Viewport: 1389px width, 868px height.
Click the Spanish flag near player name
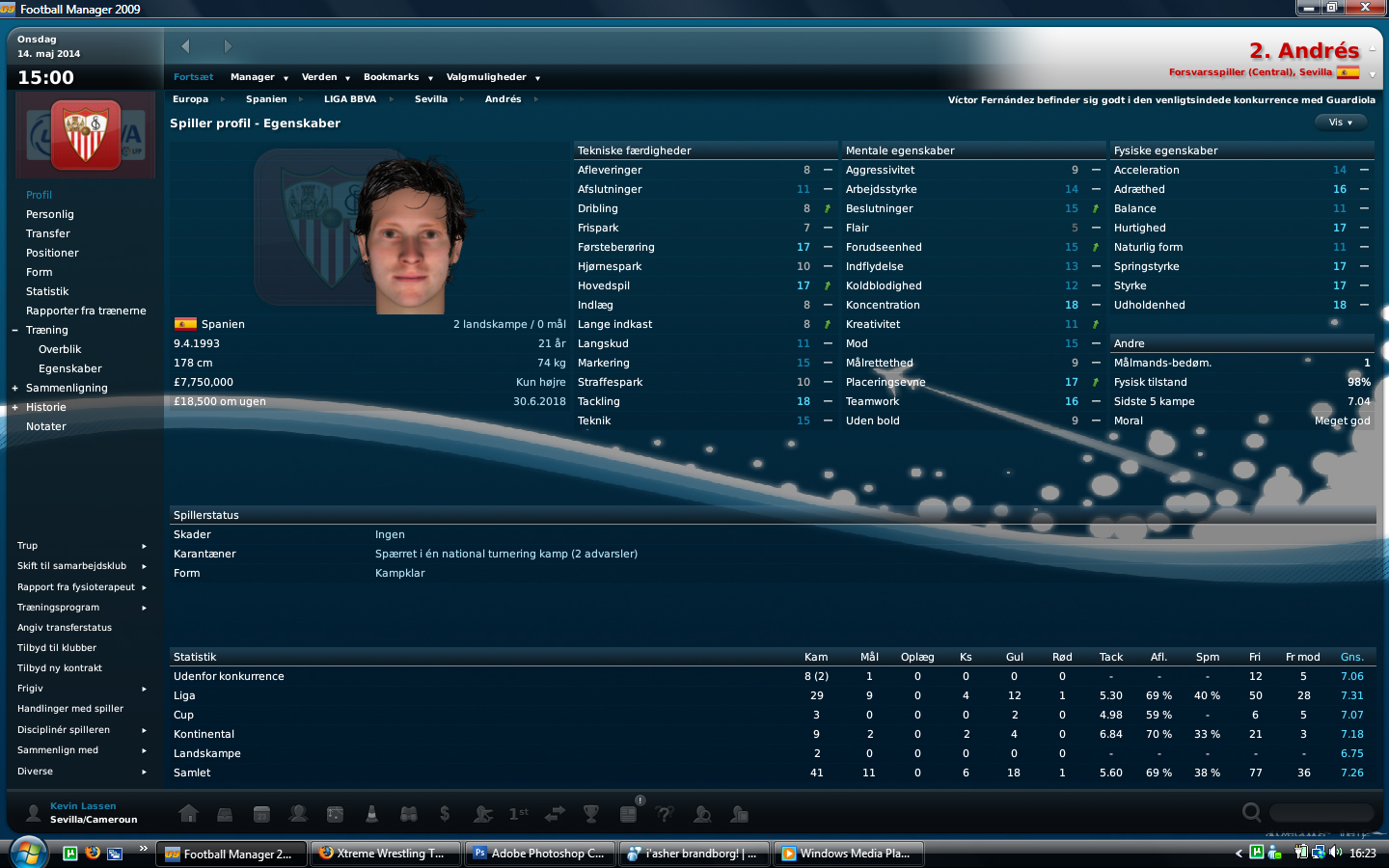coord(1348,72)
